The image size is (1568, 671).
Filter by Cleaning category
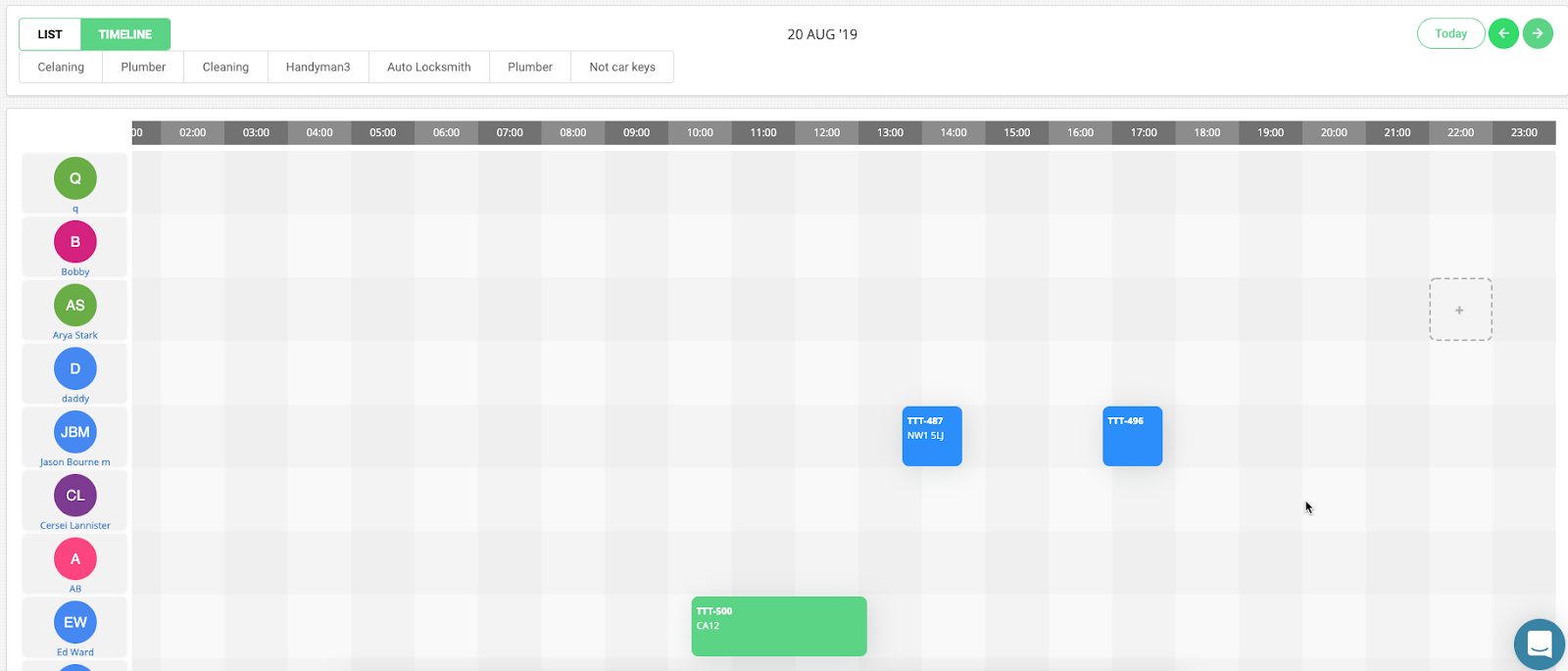(x=225, y=67)
